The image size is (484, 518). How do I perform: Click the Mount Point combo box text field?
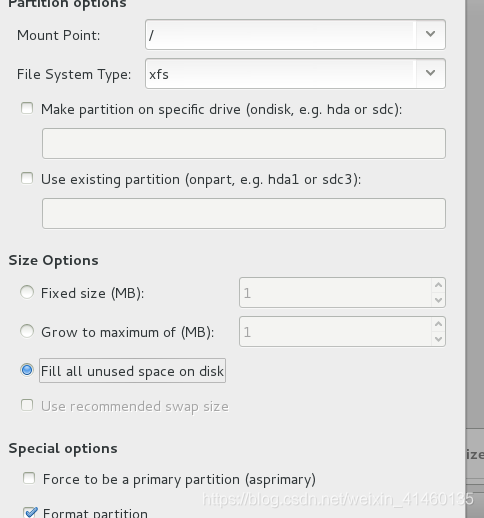click(x=281, y=34)
